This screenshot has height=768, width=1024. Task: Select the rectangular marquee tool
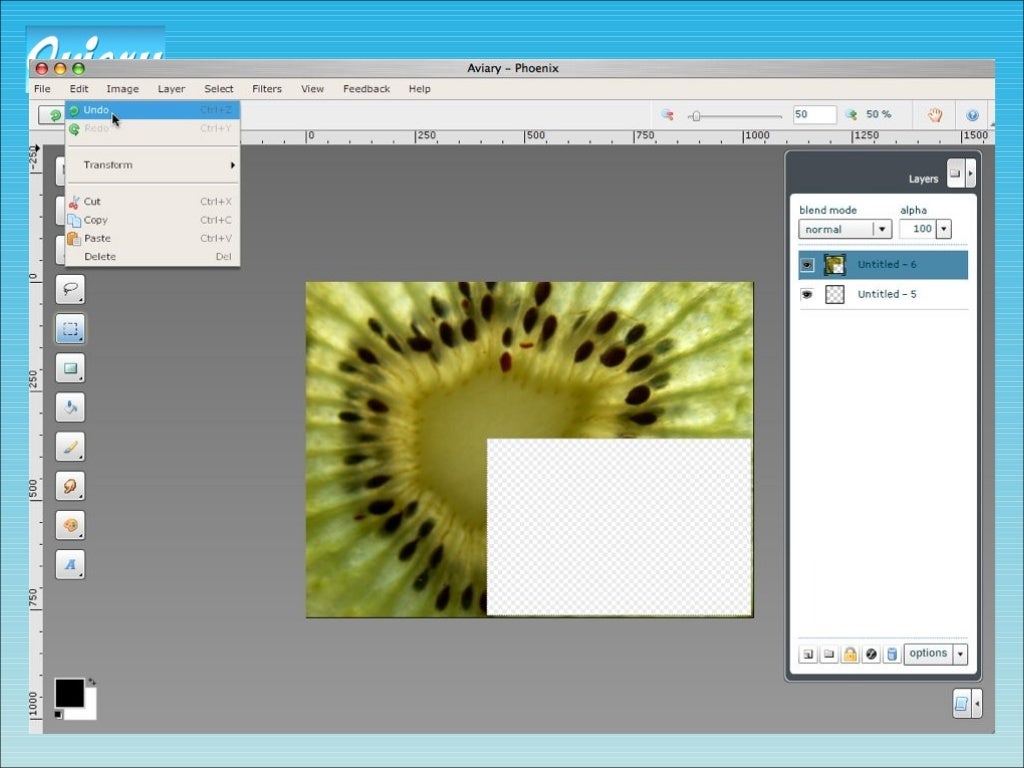(x=70, y=328)
